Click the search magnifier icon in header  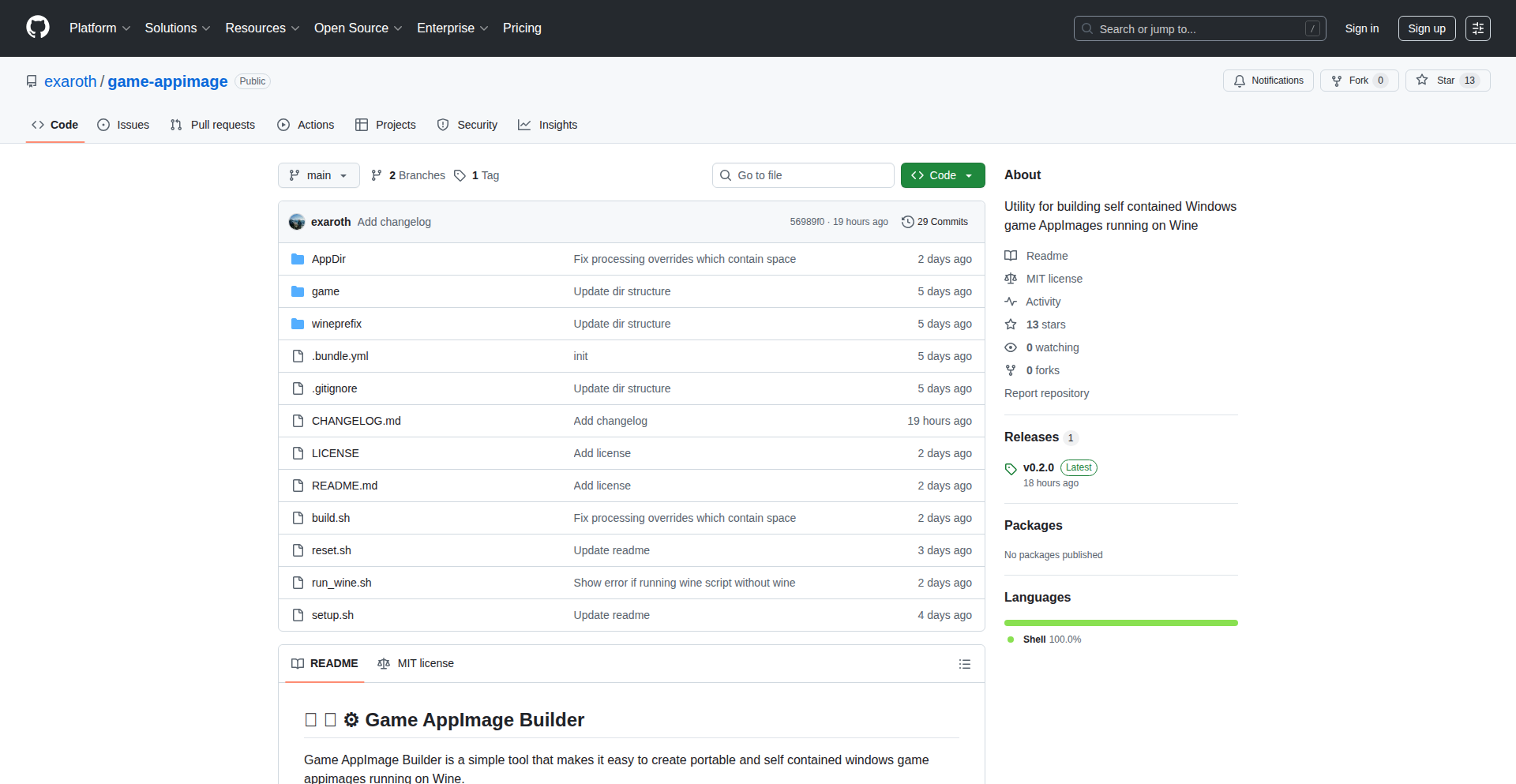click(1087, 28)
